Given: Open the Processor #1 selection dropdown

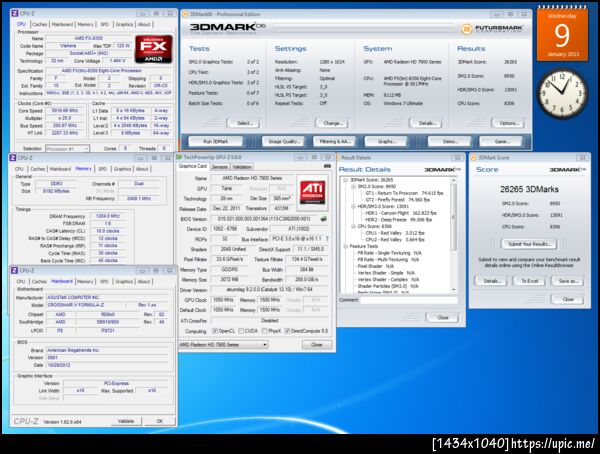Looking at the screenshot, I should coord(67,149).
